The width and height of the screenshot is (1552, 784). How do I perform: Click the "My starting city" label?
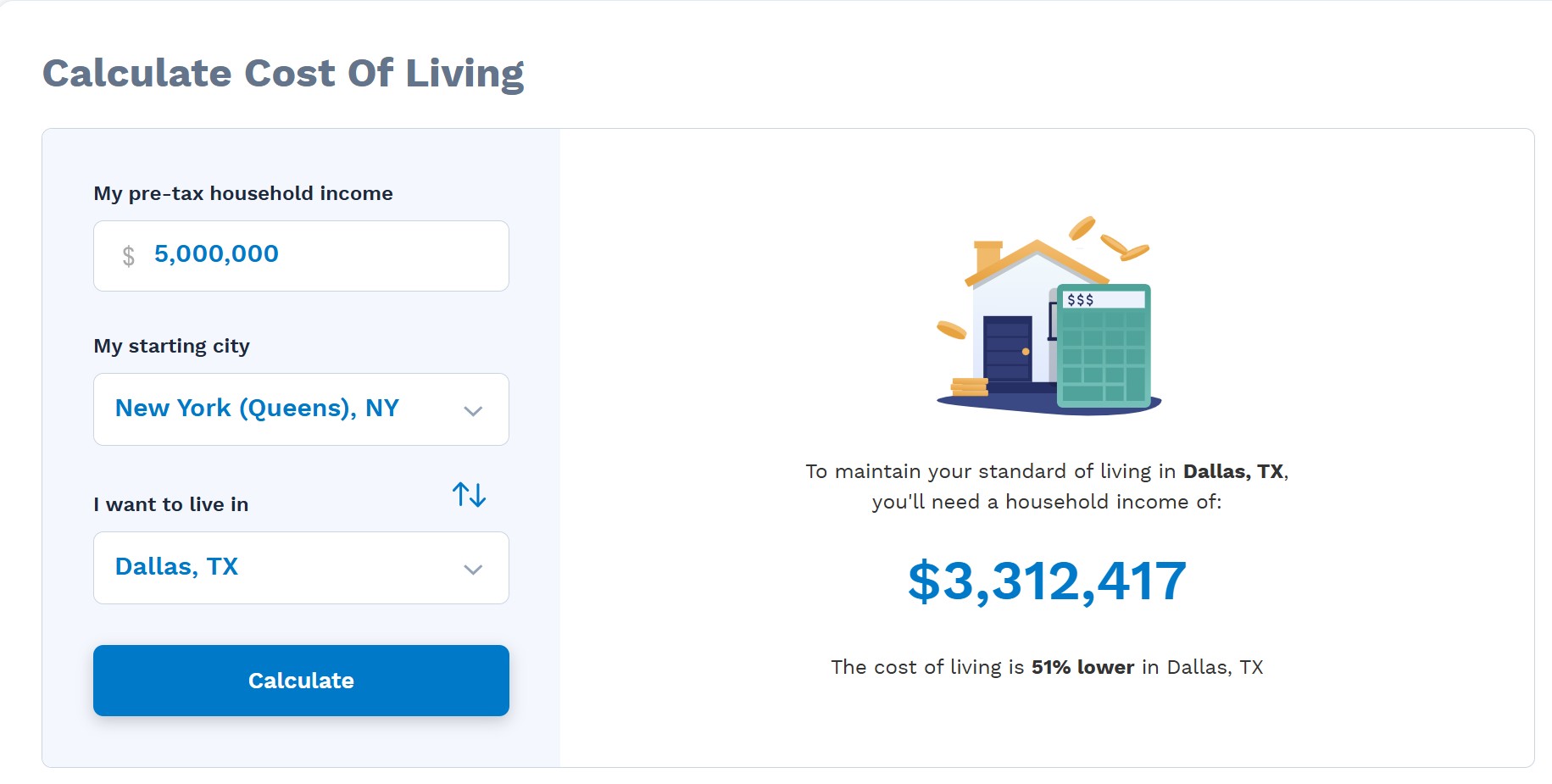171,346
